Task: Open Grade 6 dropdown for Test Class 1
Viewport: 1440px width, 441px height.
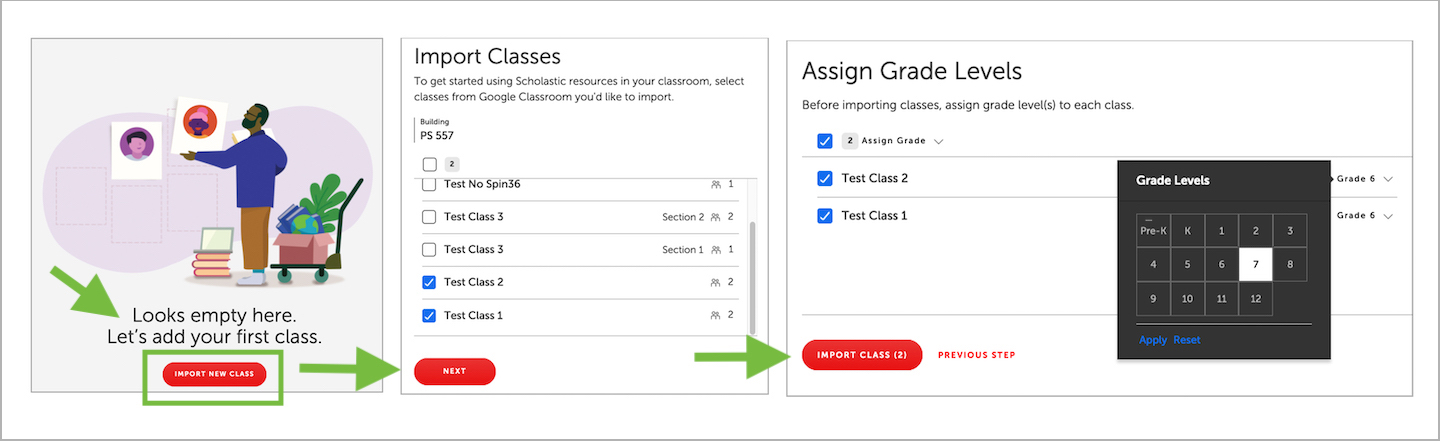Action: [x=1388, y=216]
